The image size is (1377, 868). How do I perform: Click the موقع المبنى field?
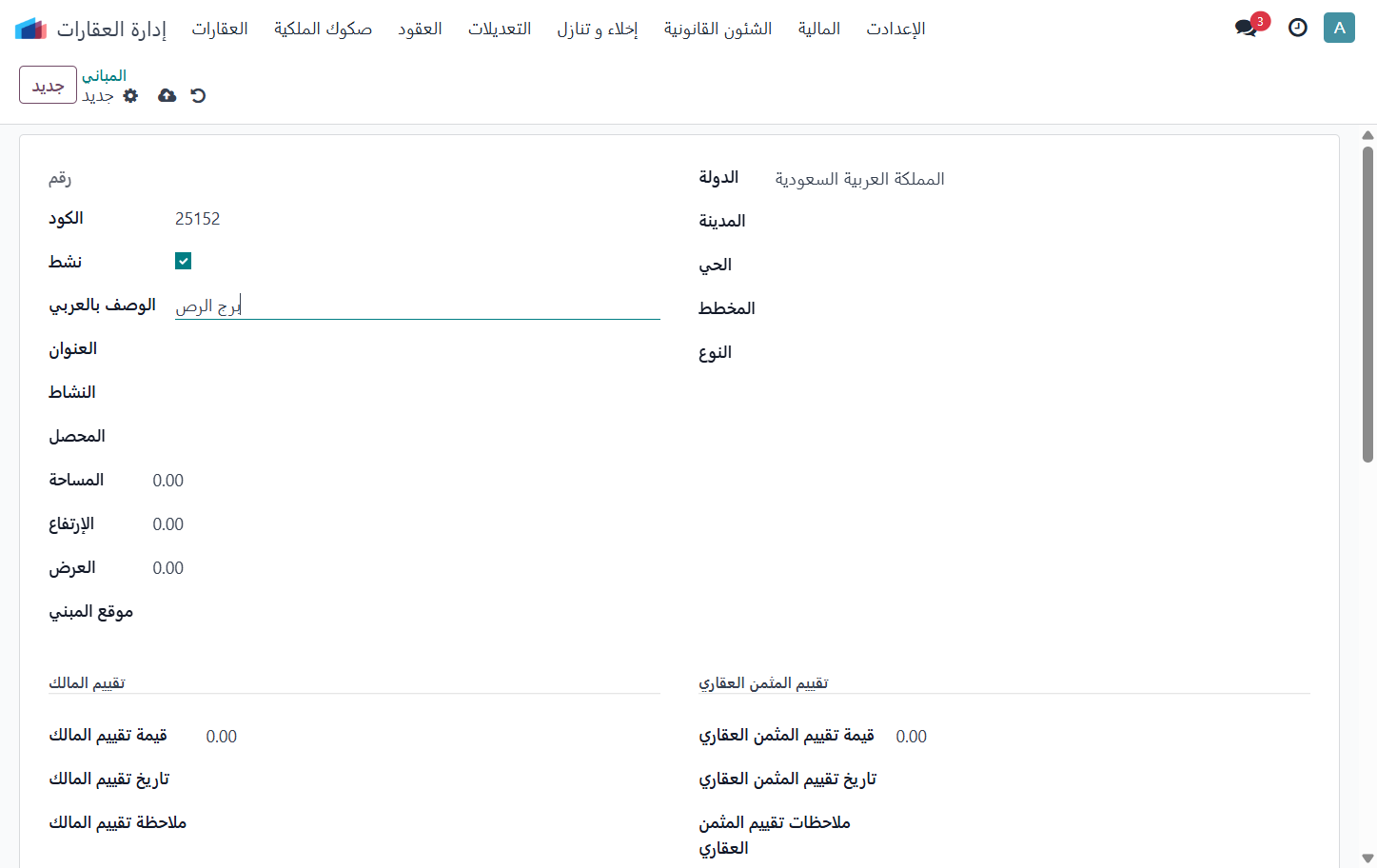pyautogui.click(x=406, y=612)
